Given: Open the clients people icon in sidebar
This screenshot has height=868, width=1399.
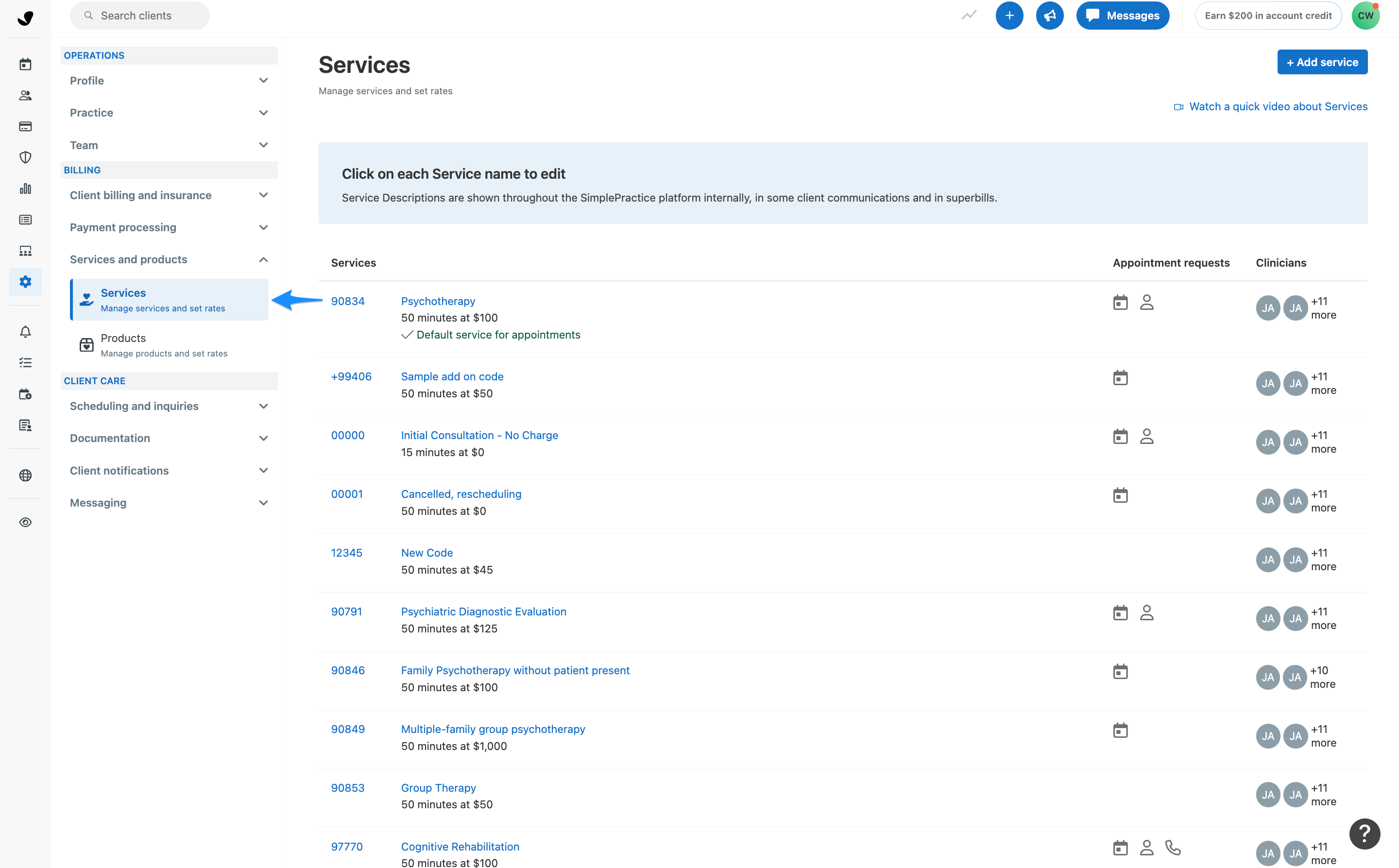Looking at the screenshot, I should tap(25, 95).
